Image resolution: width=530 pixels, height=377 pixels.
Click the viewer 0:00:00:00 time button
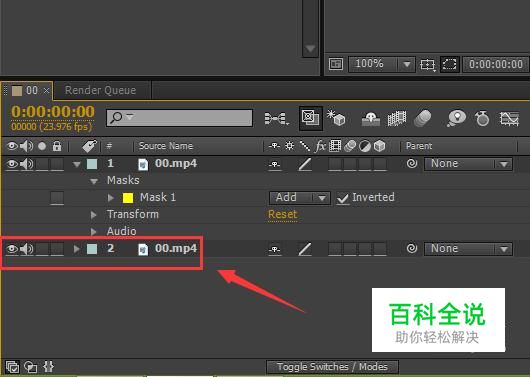tap(496, 64)
